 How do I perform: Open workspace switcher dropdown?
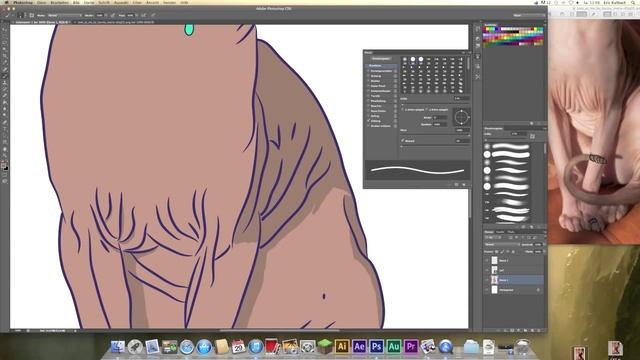pos(529,15)
